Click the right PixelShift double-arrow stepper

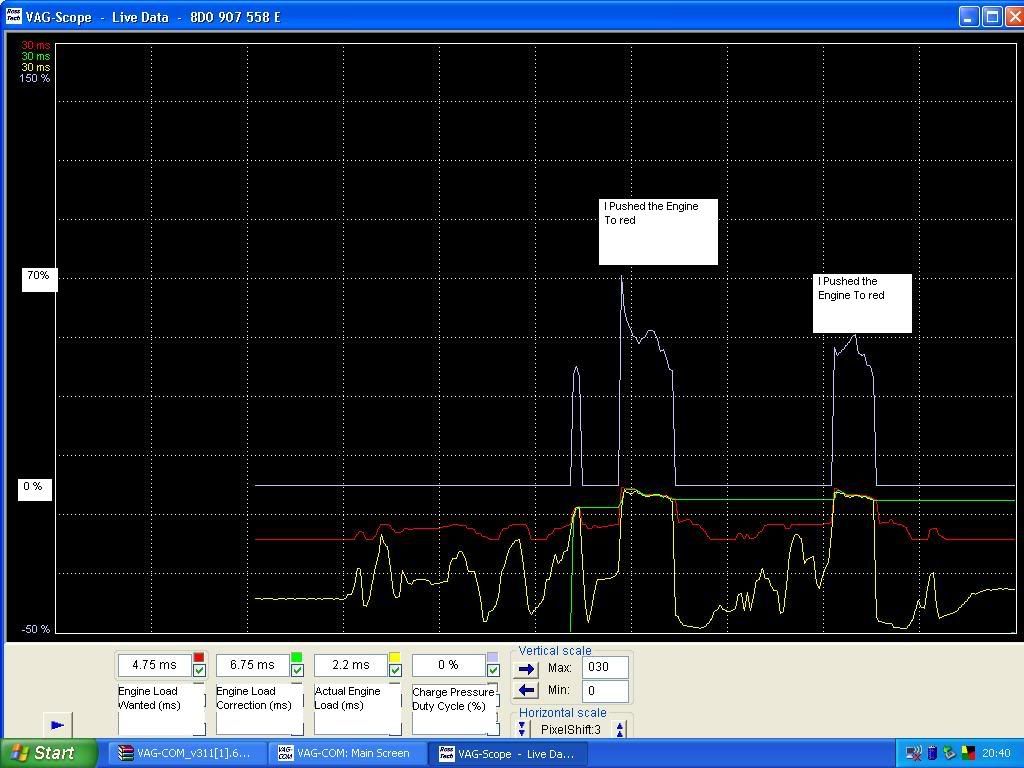620,730
